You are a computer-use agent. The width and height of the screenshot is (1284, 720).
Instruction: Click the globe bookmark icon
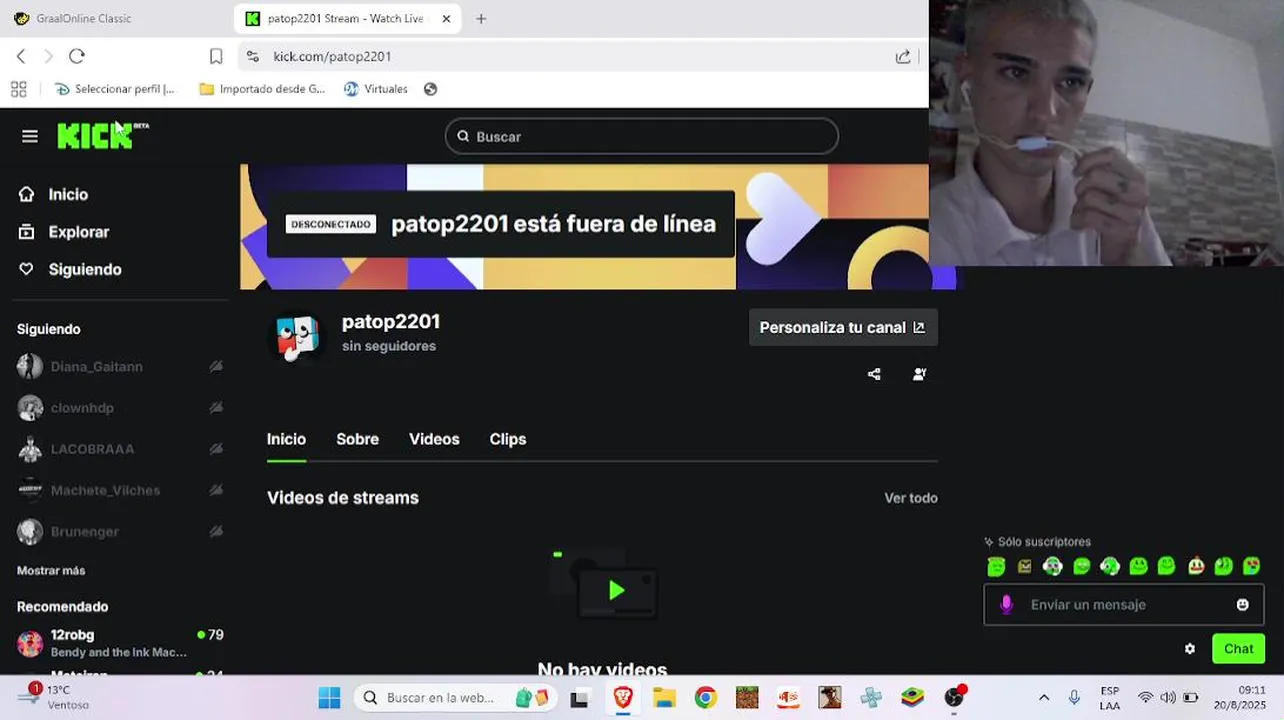point(430,89)
